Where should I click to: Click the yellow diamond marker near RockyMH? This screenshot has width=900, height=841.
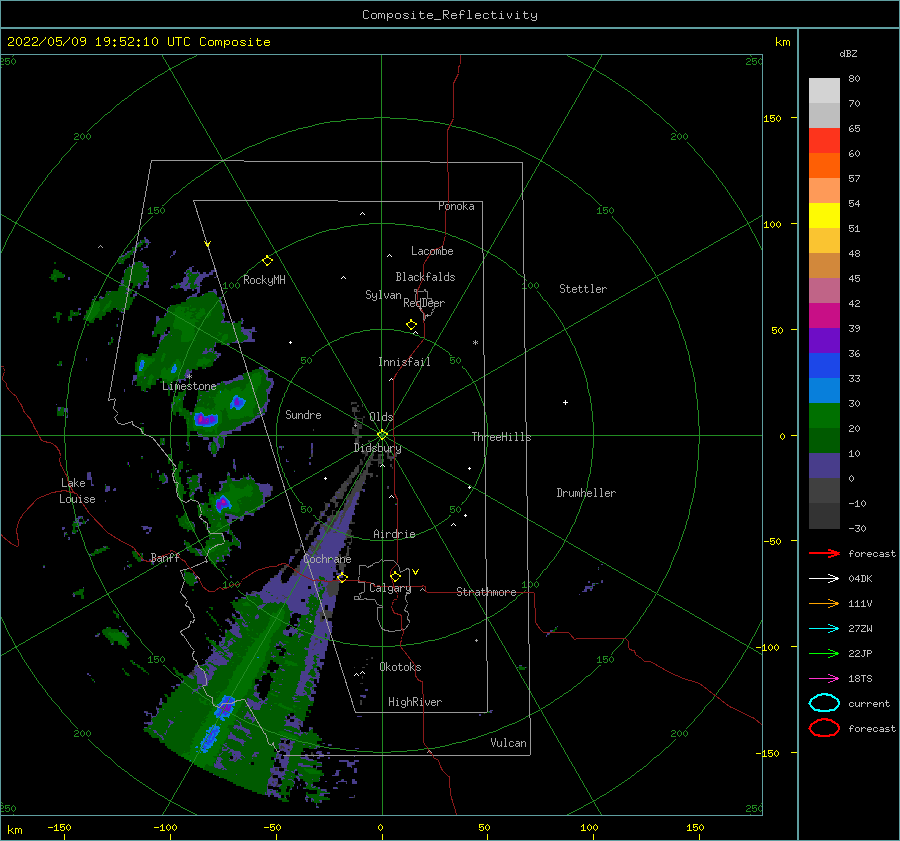tap(267, 261)
